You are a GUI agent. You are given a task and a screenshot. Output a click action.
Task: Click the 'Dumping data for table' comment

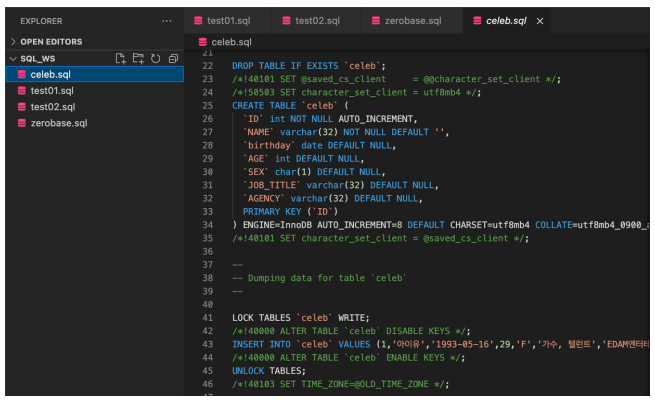pyautogui.click(x=319, y=278)
